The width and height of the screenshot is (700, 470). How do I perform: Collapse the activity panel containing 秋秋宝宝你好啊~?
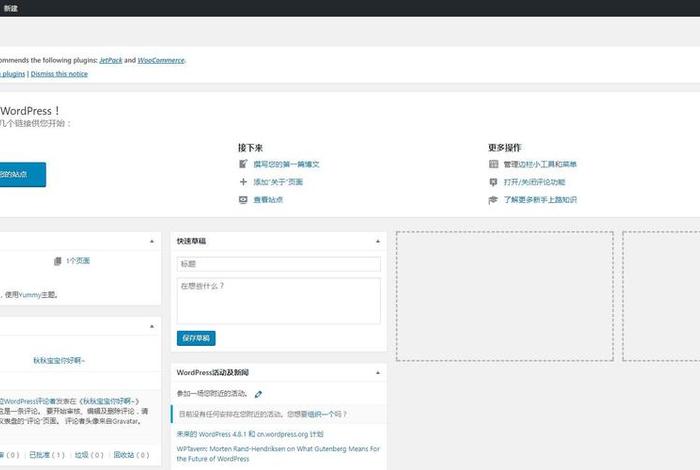coord(152,327)
